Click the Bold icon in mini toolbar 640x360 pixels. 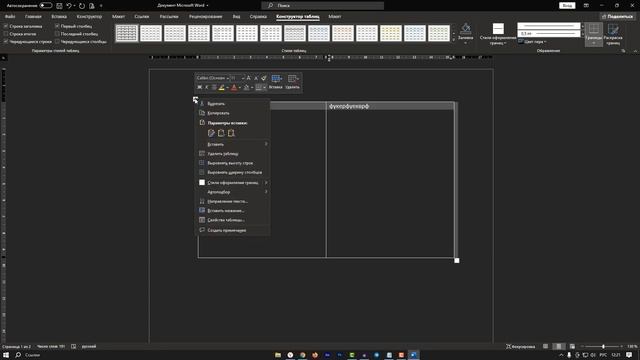[x=199, y=87]
